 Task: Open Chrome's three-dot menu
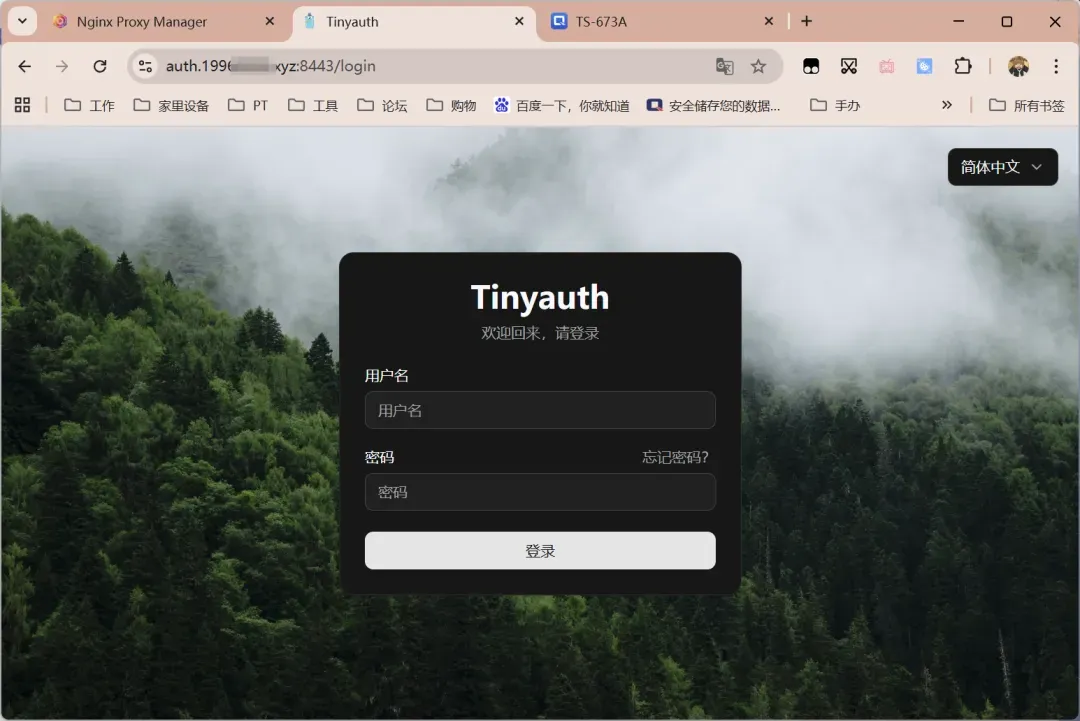click(1056, 66)
